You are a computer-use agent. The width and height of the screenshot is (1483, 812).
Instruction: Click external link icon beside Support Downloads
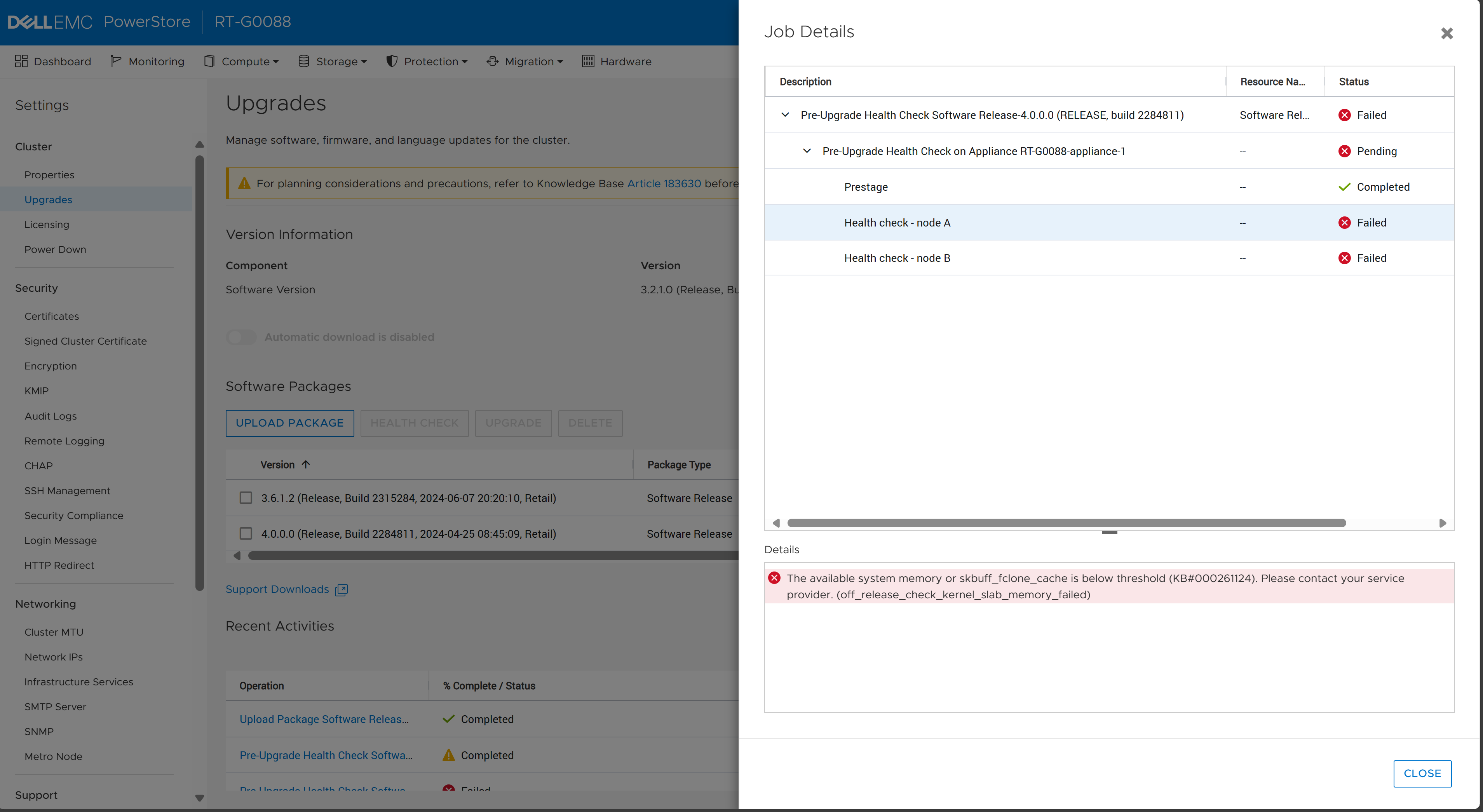coord(342,590)
